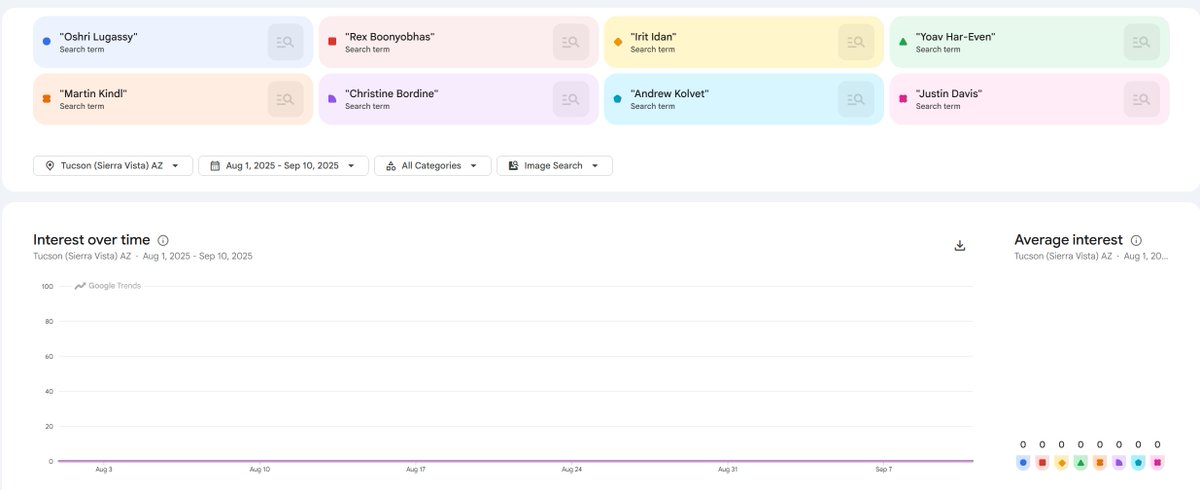Select the "Christine Bordine" search term text
The image size is (1200, 490).
pos(392,94)
